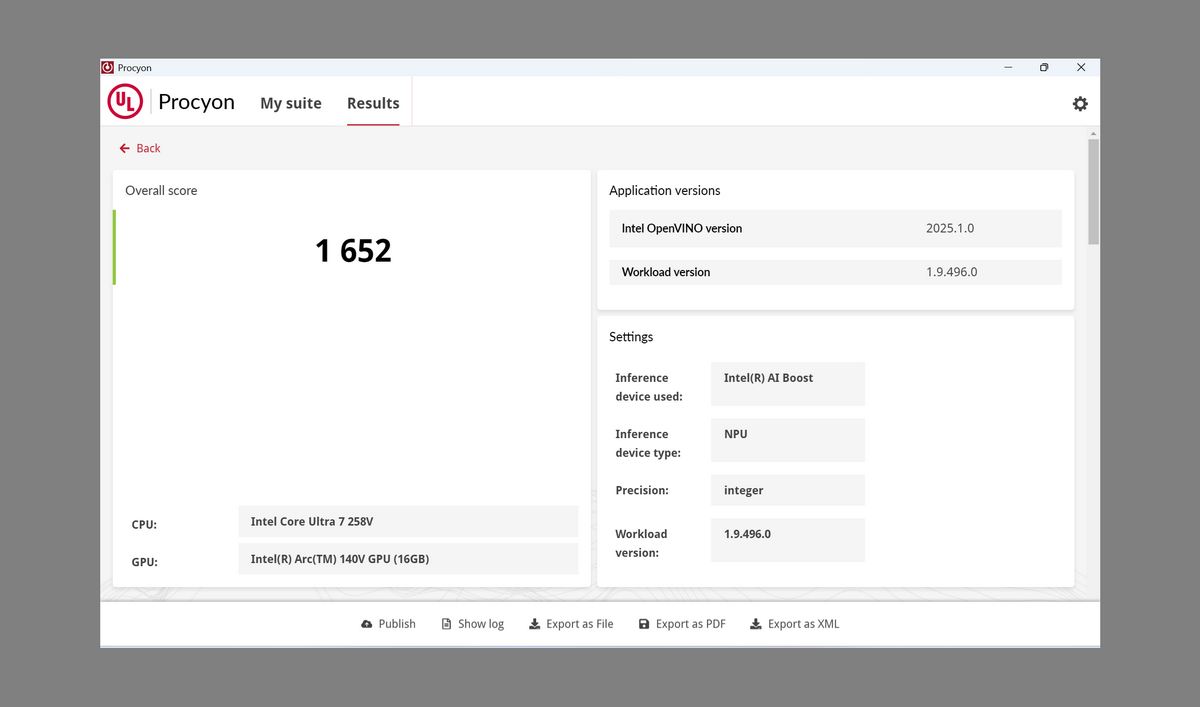This screenshot has width=1200, height=707.
Task: Click the Workload version row in Application versions
Action: coord(835,272)
